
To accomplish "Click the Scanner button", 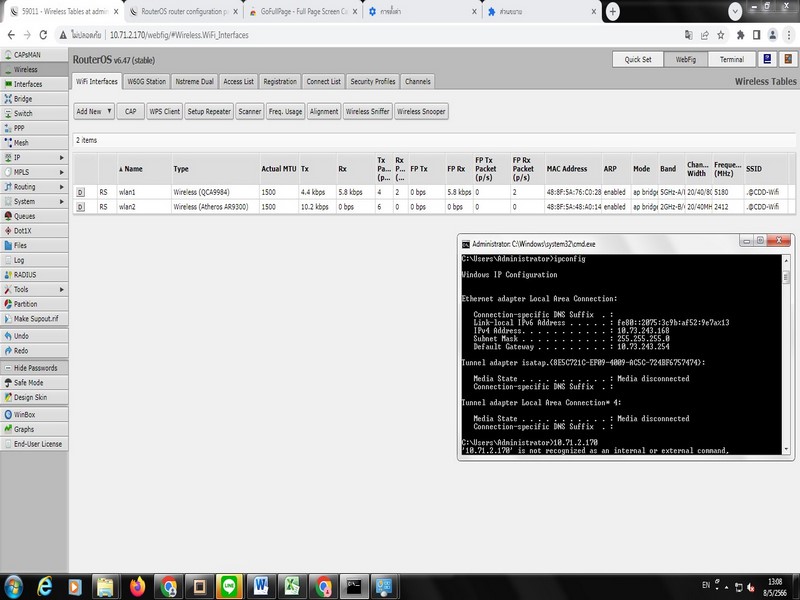I will click(x=249, y=111).
